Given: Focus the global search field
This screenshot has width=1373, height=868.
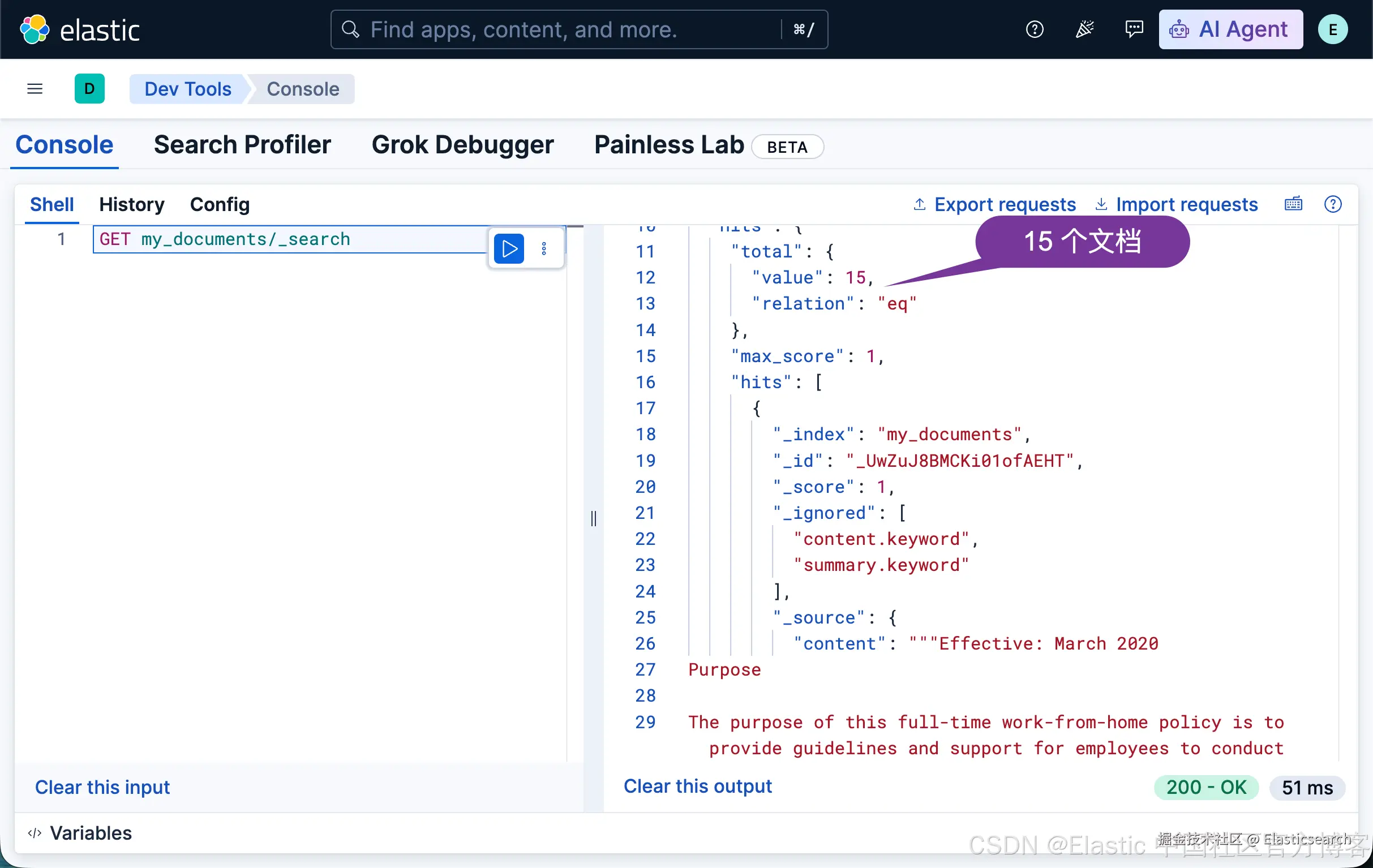Looking at the screenshot, I should (x=579, y=29).
